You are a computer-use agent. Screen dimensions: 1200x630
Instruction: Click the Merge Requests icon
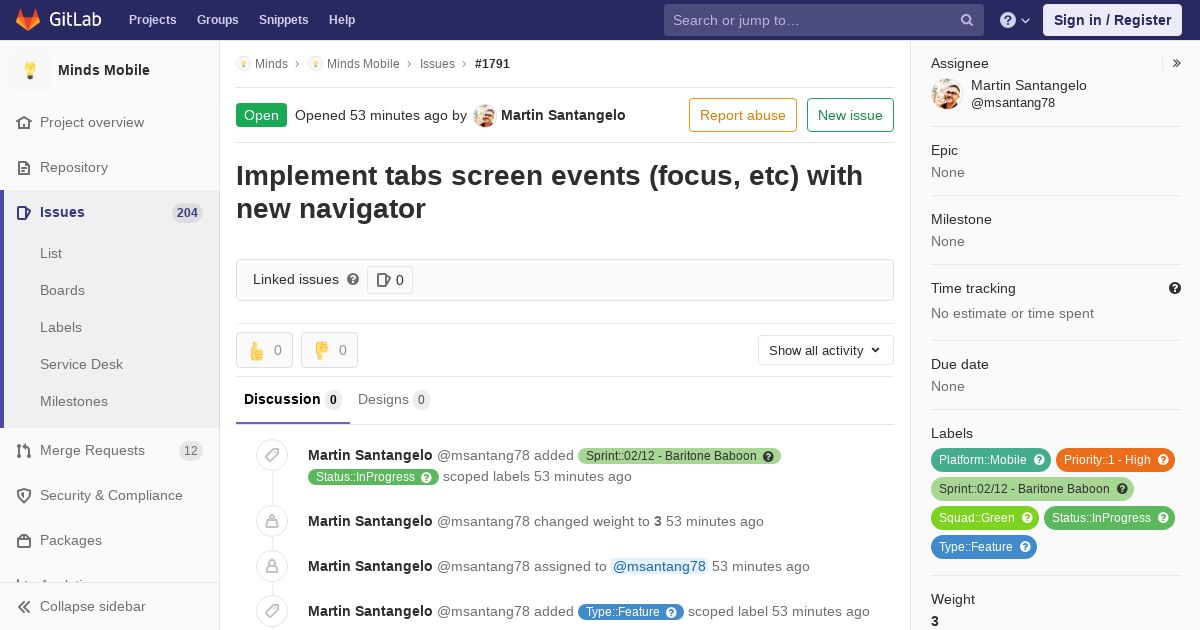[x=24, y=451]
